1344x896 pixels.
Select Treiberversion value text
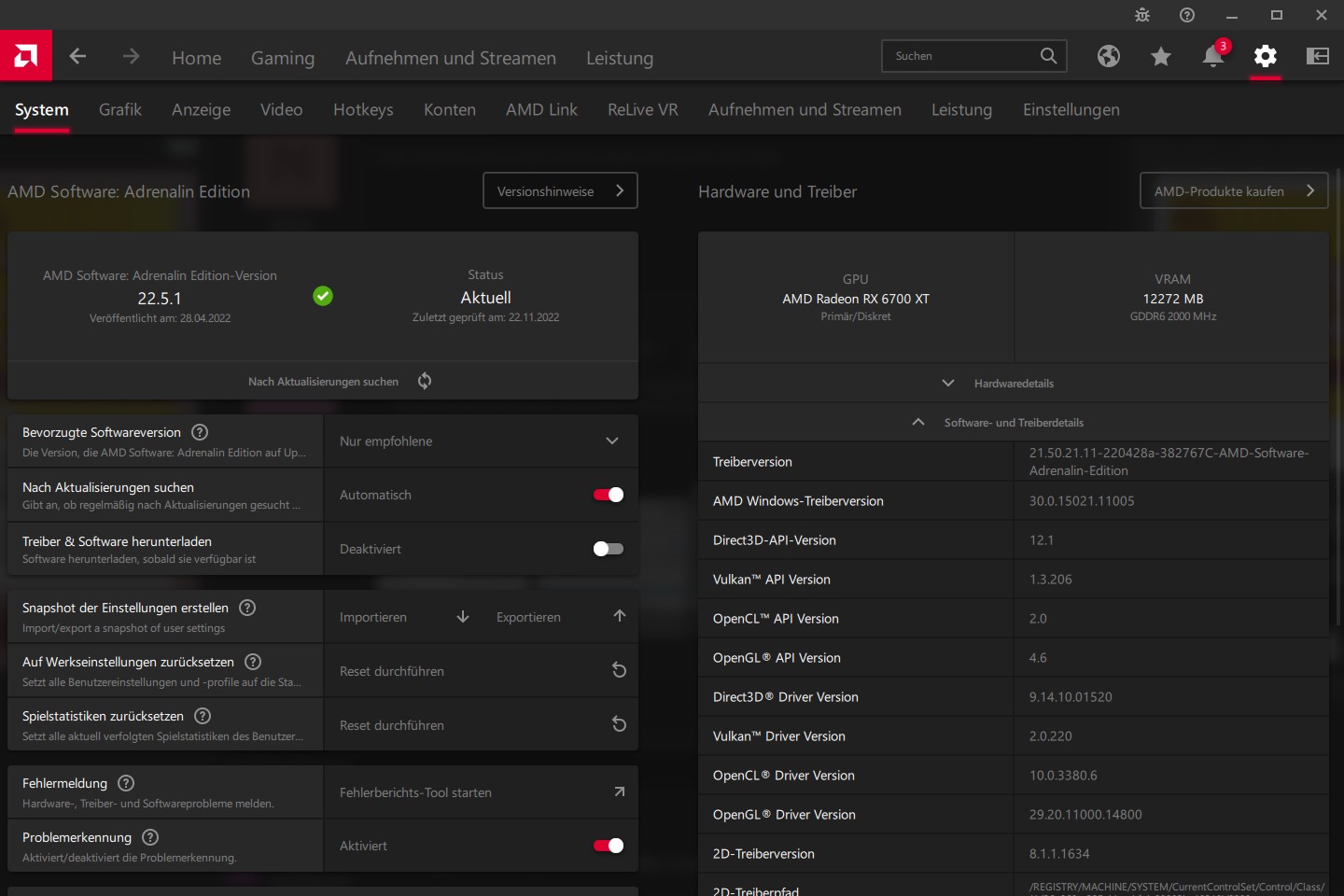(1169, 462)
